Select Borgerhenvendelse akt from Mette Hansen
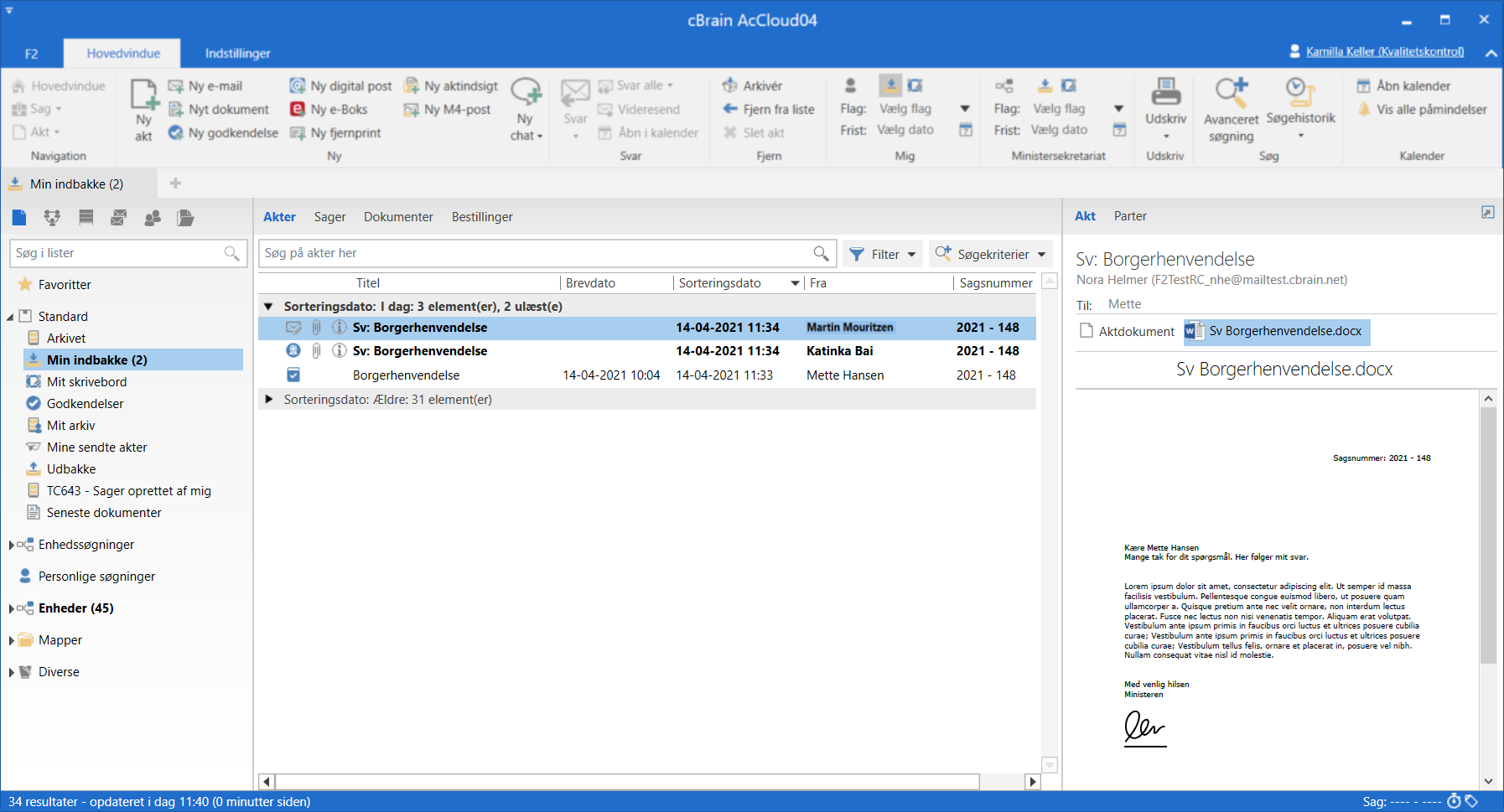 [647, 375]
